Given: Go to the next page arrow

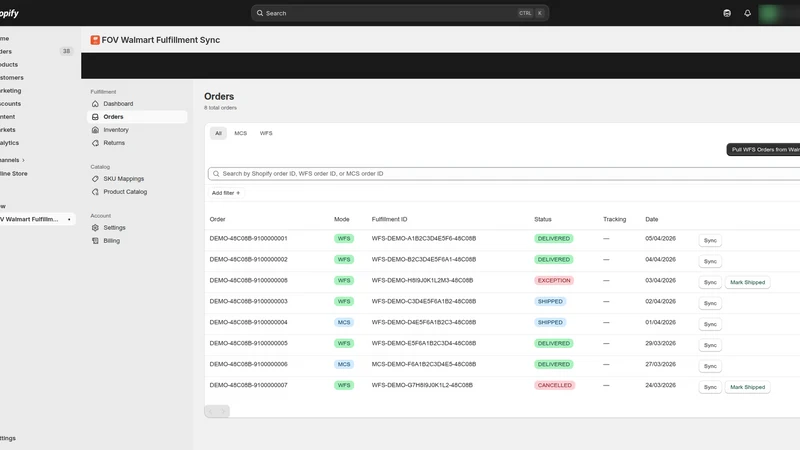Looking at the screenshot, I should click(x=223, y=411).
